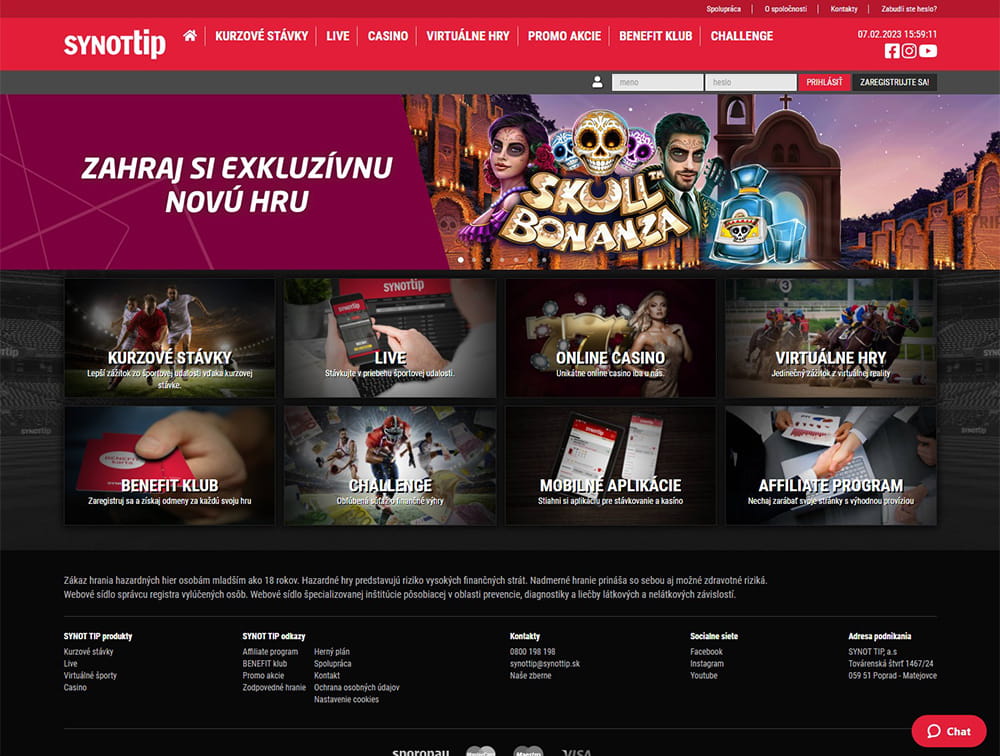The height and width of the screenshot is (756, 1000).
Task: Open the Skull Bonanza promo banner
Action: click(500, 182)
